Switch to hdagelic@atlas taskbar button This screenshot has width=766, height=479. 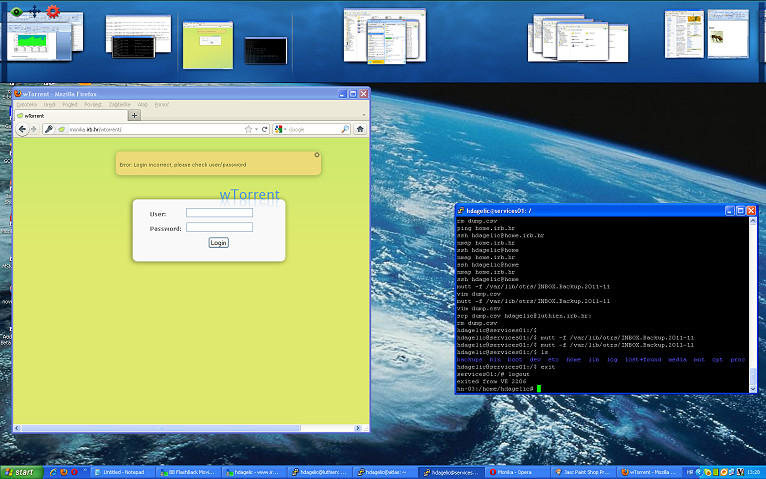pos(385,472)
